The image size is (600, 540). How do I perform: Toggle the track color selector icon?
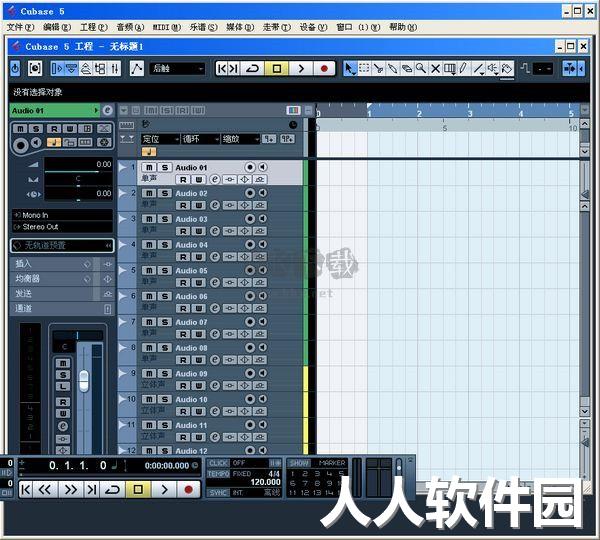coord(293,111)
